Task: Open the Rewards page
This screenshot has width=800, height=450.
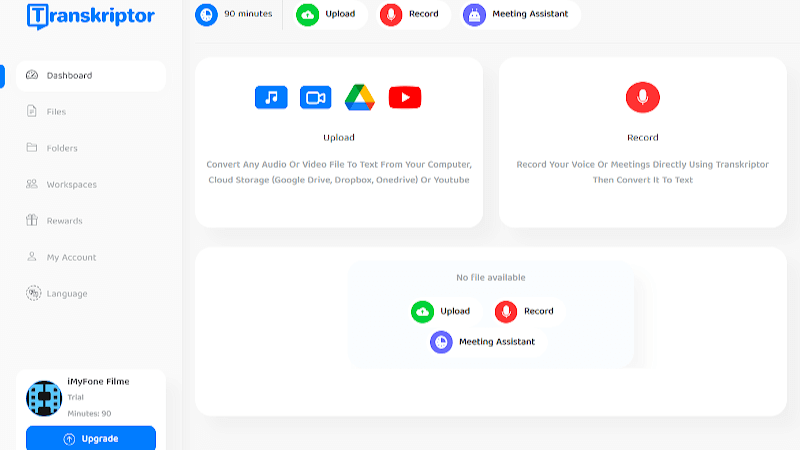Action: [x=64, y=221]
